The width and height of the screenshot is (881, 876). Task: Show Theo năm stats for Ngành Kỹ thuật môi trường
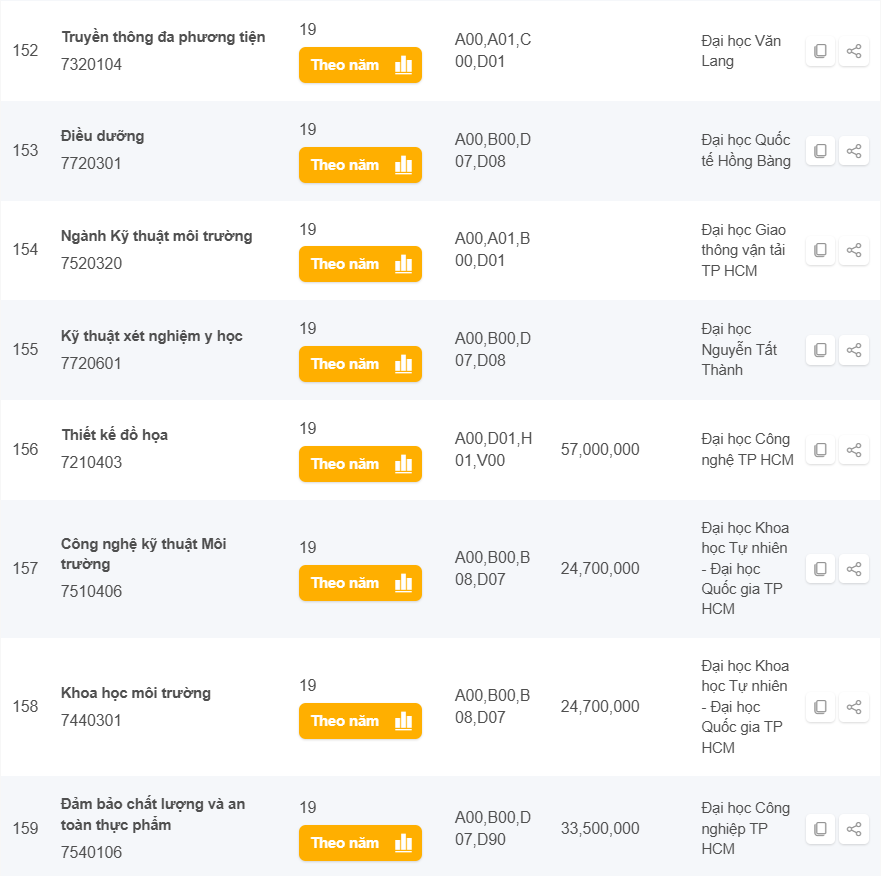coord(360,264)
